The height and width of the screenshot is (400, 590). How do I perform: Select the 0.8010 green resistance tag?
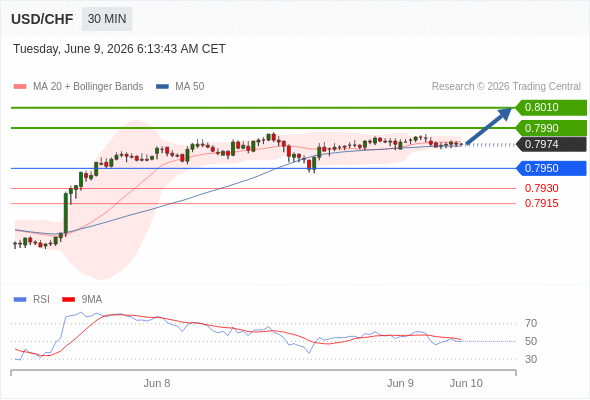551,108
